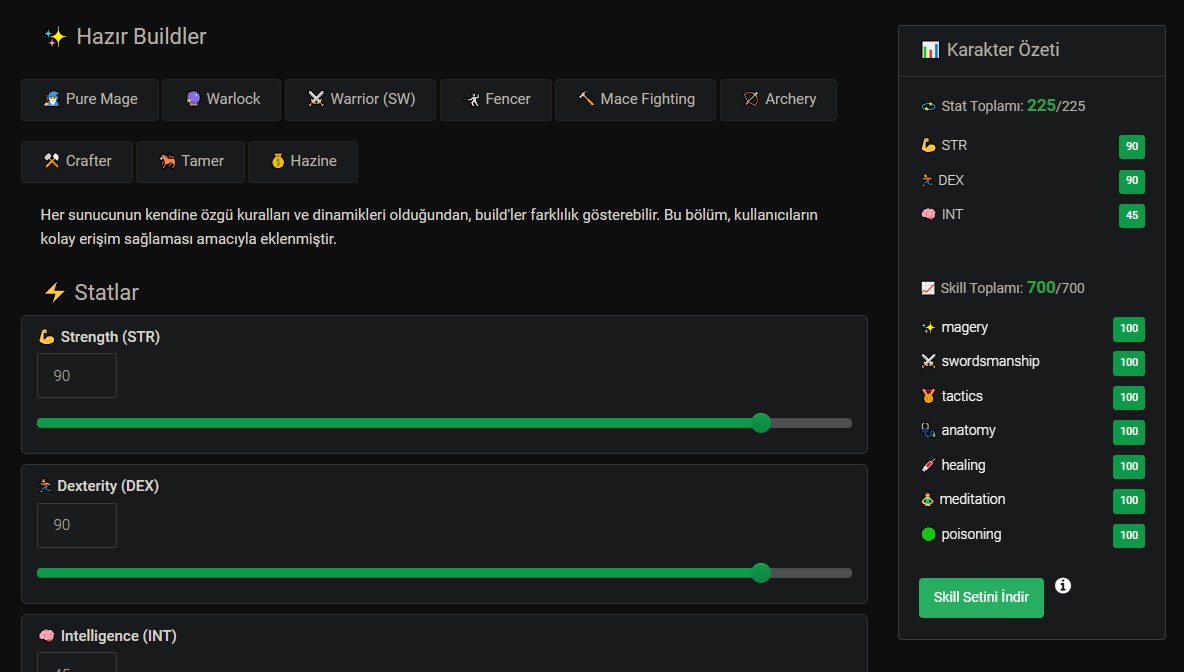The image size is (1184, 672).
Task: Click the INT value badge 45
Action: [1132, 215]
